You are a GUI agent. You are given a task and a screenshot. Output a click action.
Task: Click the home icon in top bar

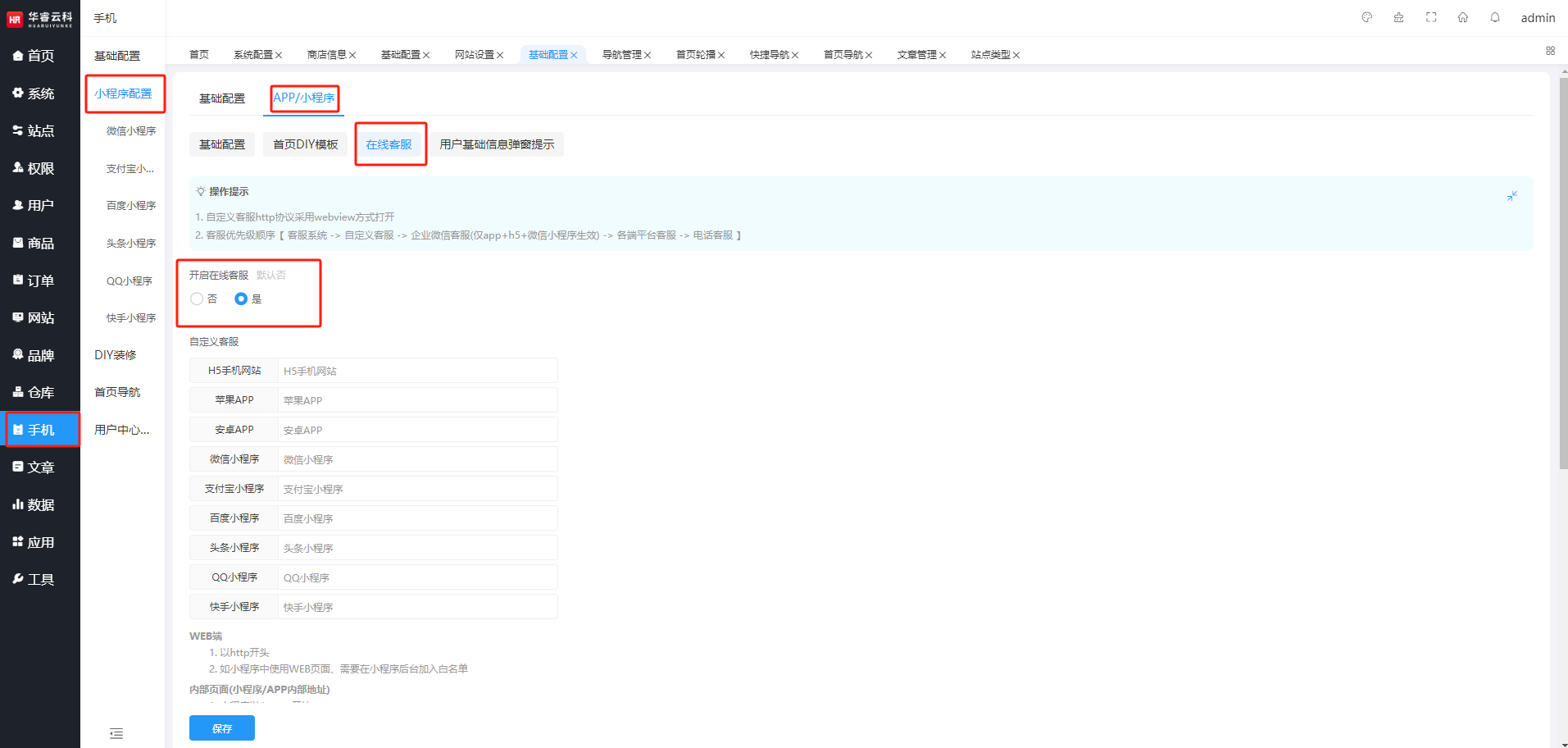click(1463, 17)
